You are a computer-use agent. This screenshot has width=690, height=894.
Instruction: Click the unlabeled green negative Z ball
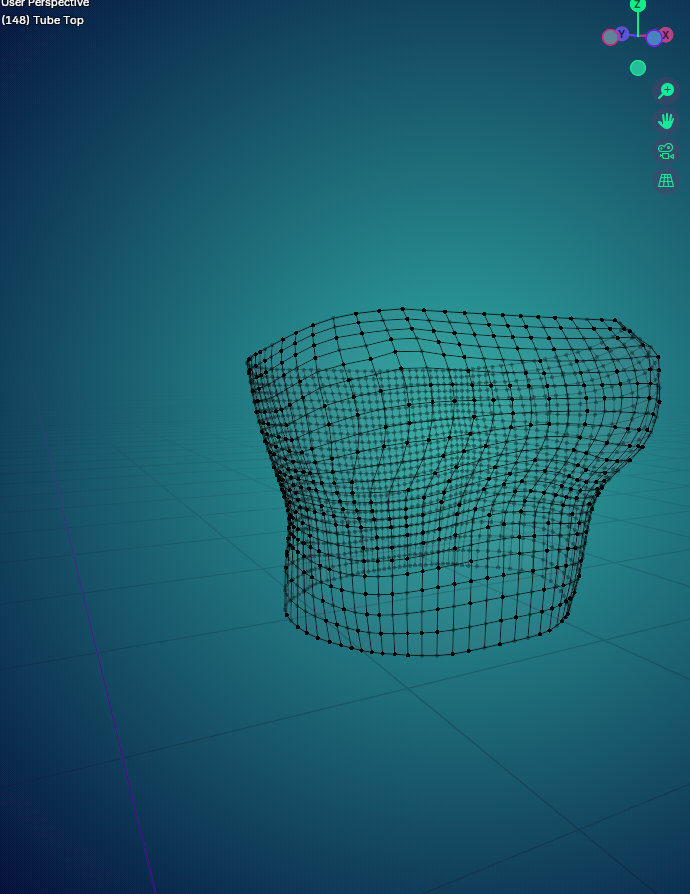click(638, 68)
